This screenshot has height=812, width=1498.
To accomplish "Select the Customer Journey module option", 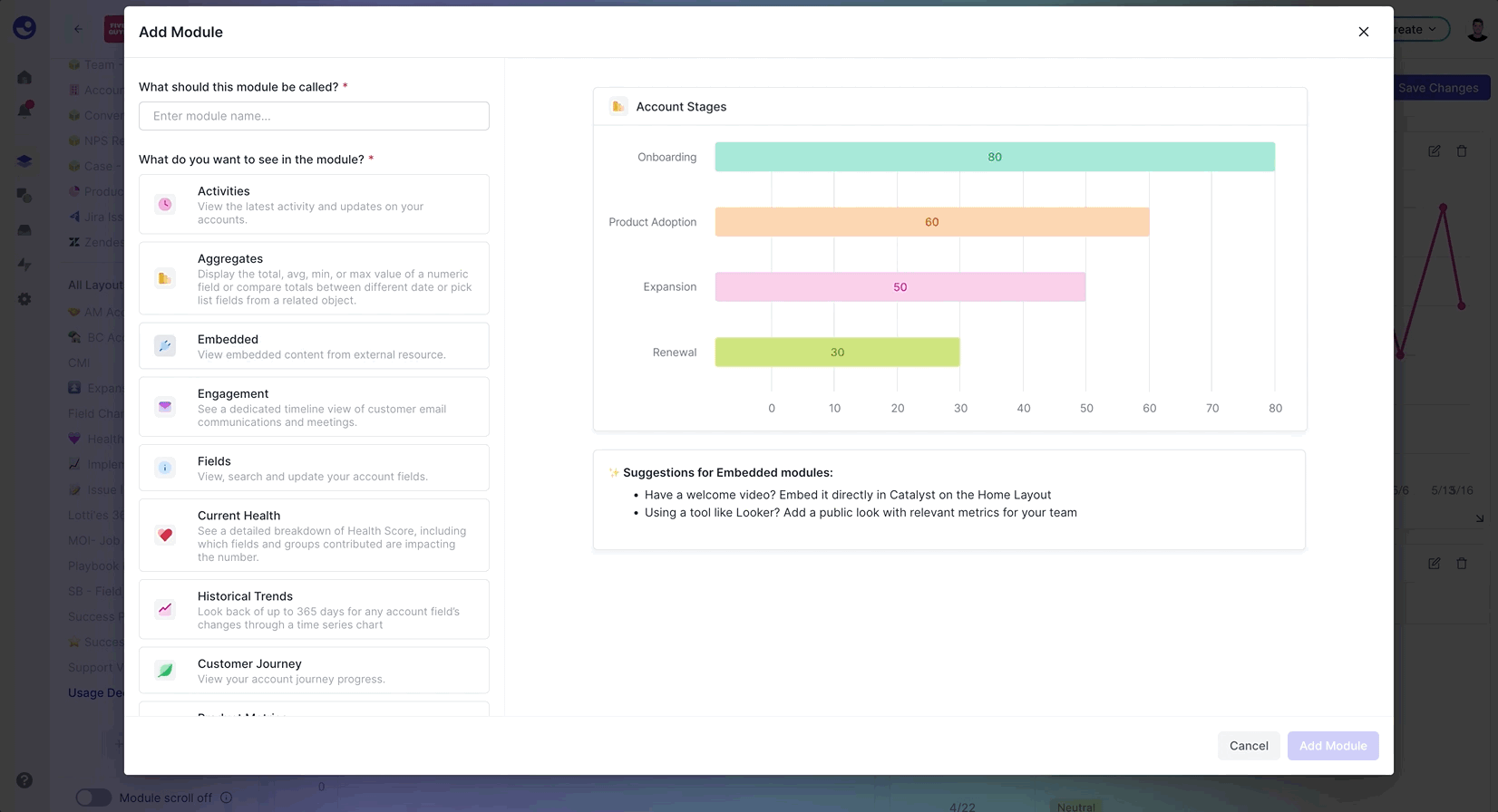I will 314,671.
